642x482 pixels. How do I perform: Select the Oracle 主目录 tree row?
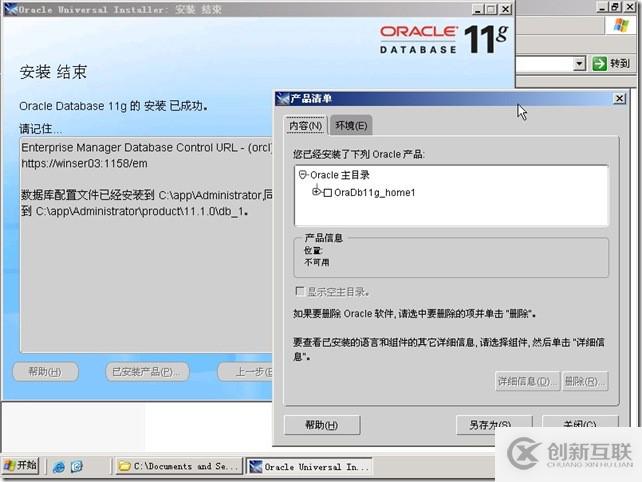(x=339, y=175)
